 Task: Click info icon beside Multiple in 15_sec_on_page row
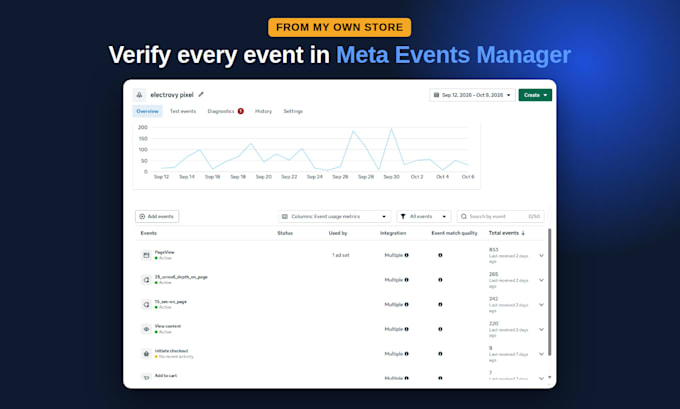click(x=406, y=304)
